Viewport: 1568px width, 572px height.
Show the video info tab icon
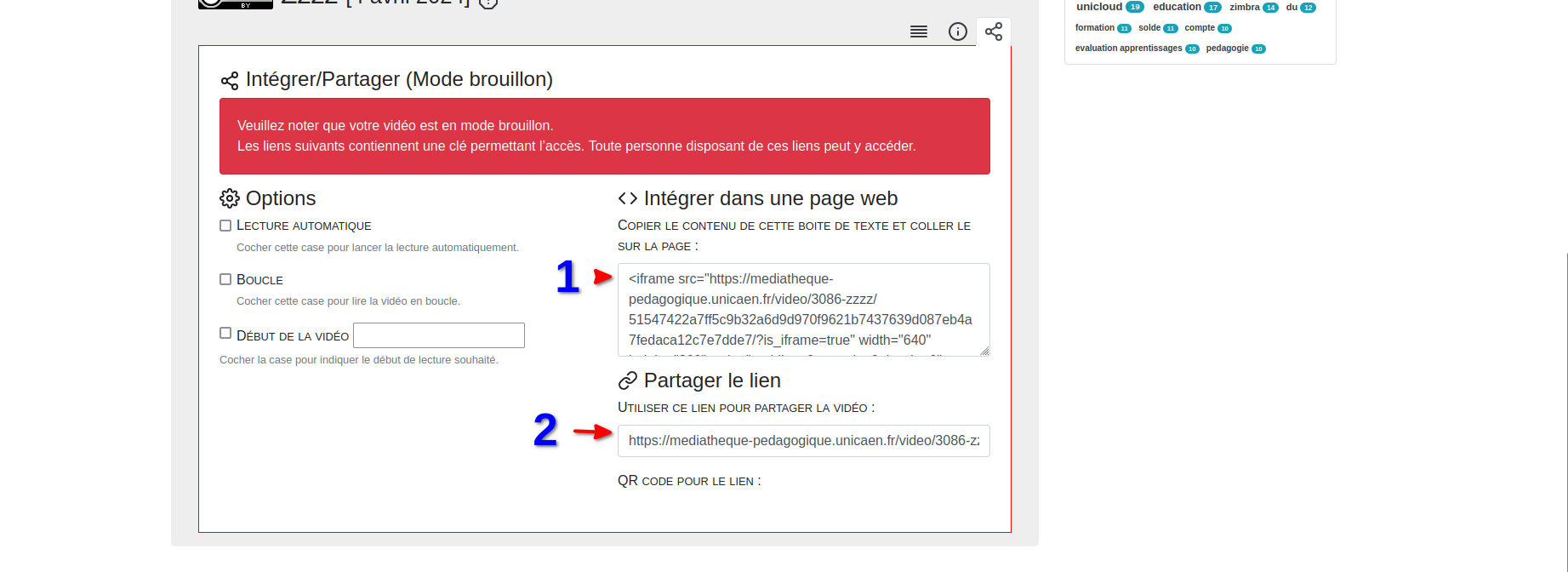[958, 32]
